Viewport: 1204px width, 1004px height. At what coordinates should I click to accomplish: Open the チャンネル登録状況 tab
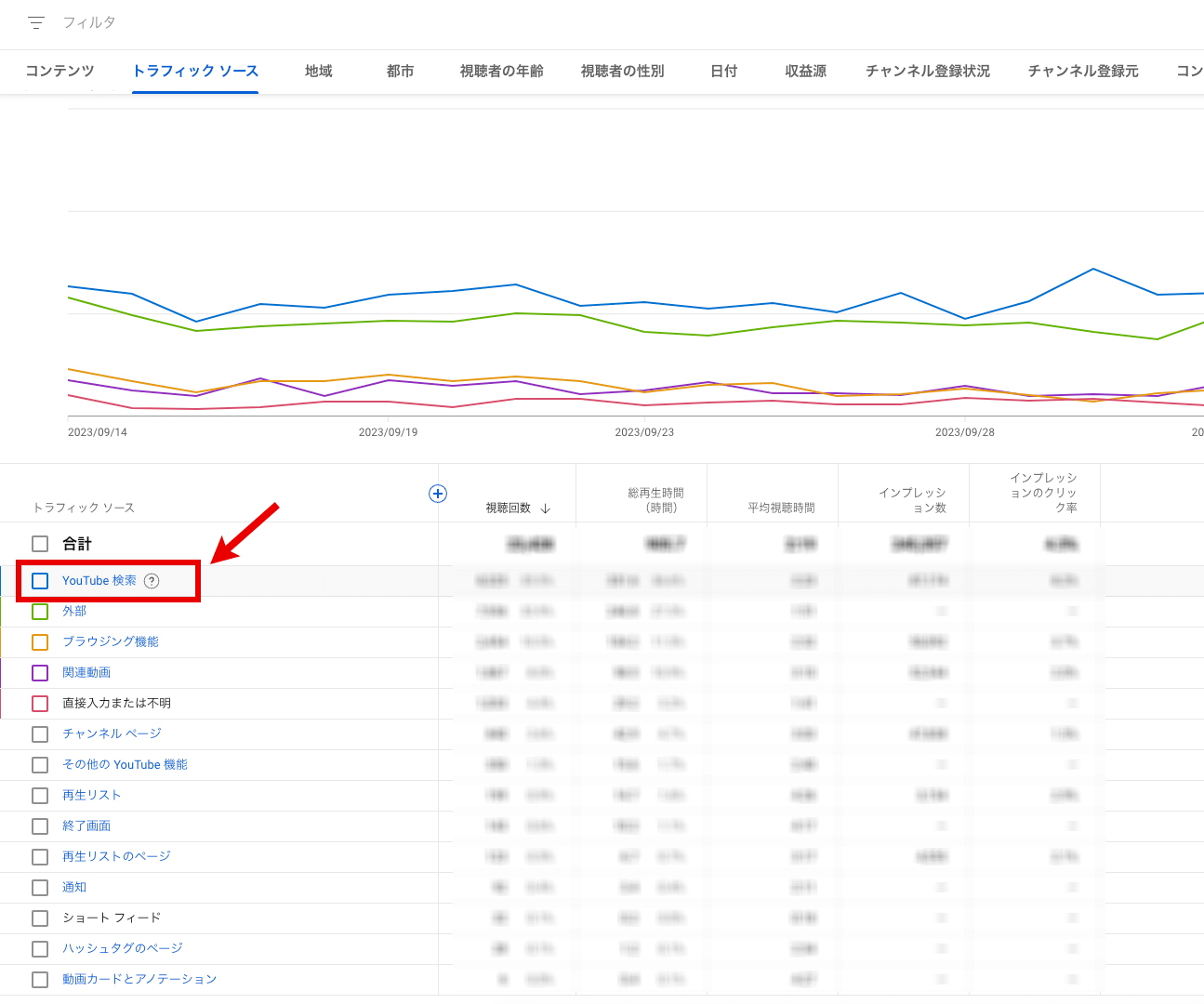928,71
